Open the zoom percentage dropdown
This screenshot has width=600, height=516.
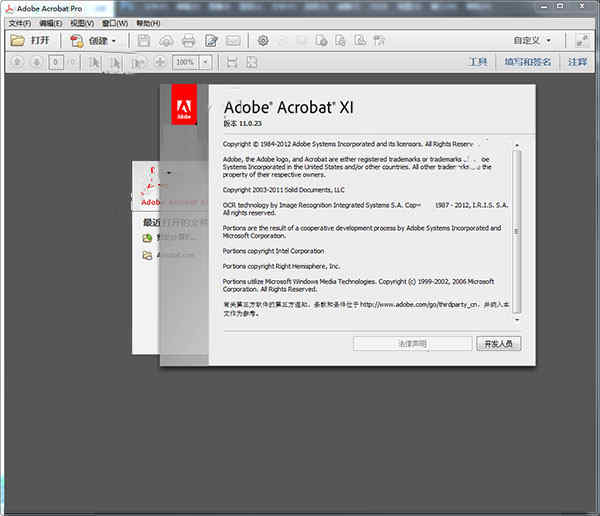point(205,62)
